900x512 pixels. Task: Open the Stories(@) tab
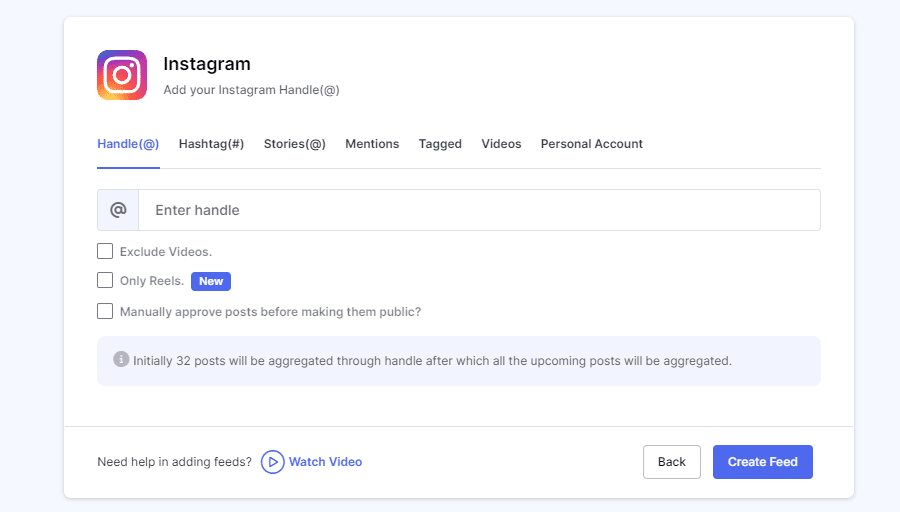295,144
